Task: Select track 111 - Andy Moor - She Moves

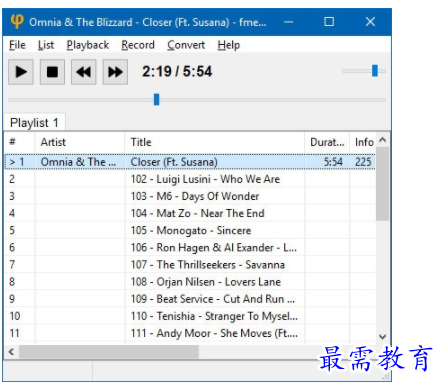Action: 190,333
